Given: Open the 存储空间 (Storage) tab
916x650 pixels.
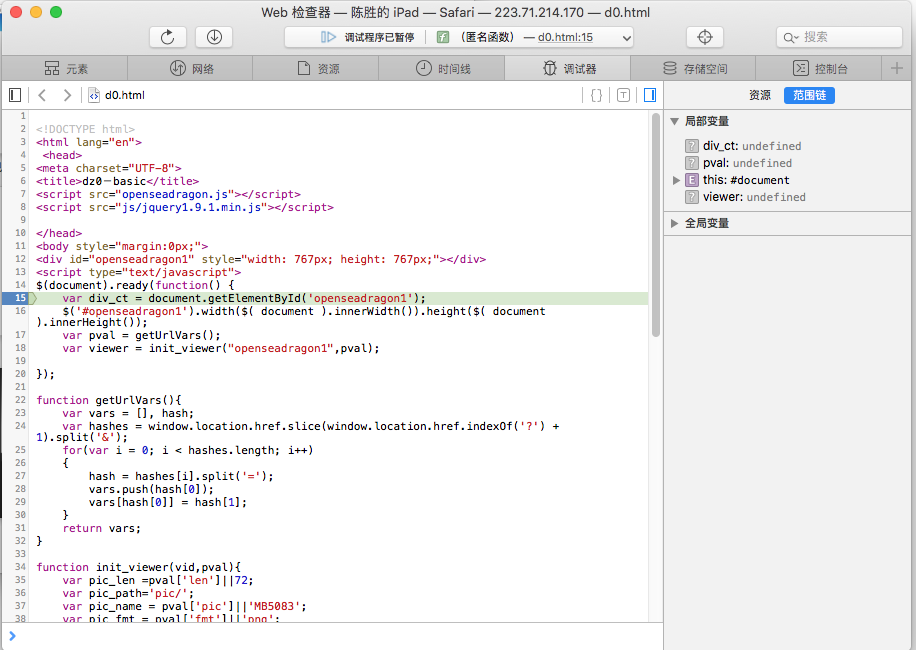Looking at the screenshot, I should point(693,69).
